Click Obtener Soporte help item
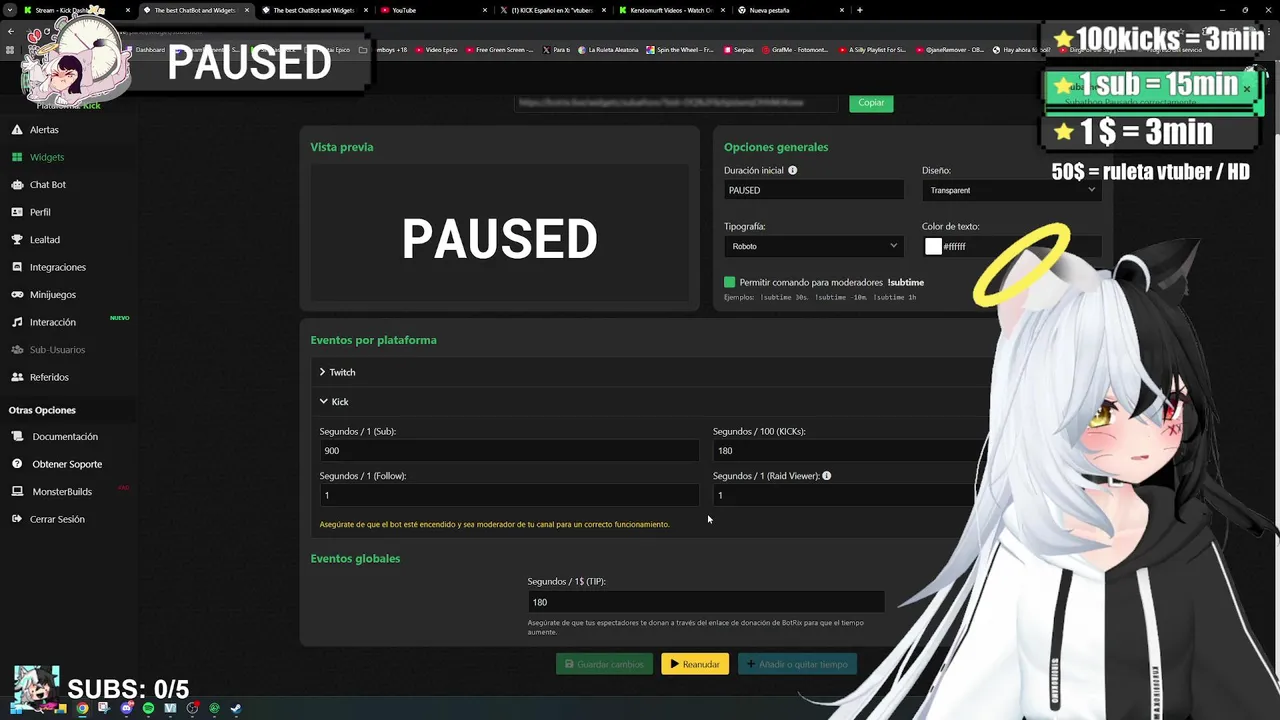 [66, 464]
